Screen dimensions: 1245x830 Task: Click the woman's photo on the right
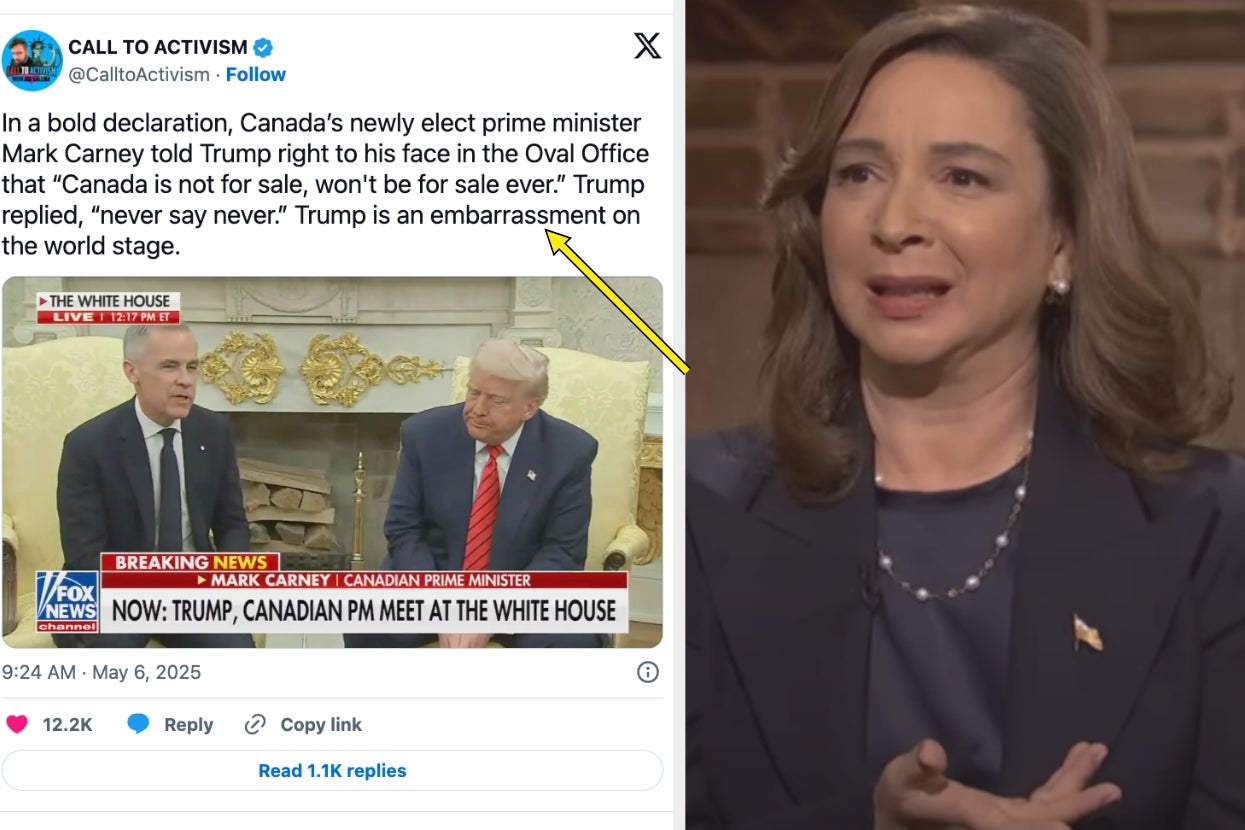click(965, 415)
